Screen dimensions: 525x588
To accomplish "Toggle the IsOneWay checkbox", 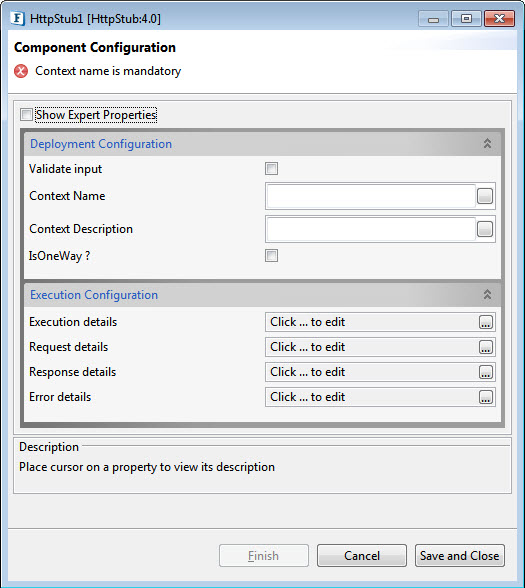I will pyautogui.click(x=272, y=256).
